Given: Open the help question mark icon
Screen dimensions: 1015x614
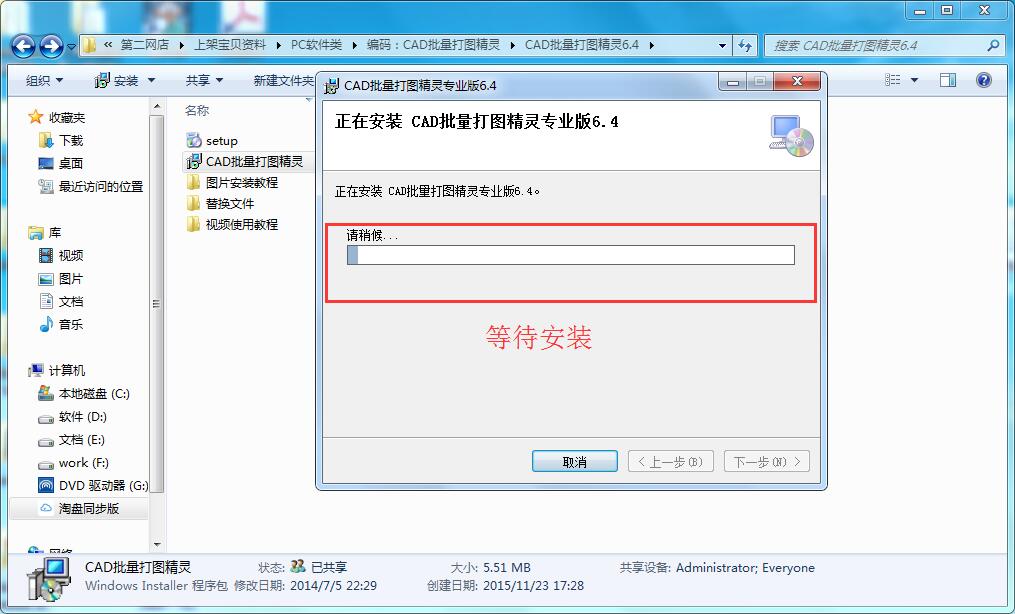Looking at the screenshot, I should [x=984, y=80].
